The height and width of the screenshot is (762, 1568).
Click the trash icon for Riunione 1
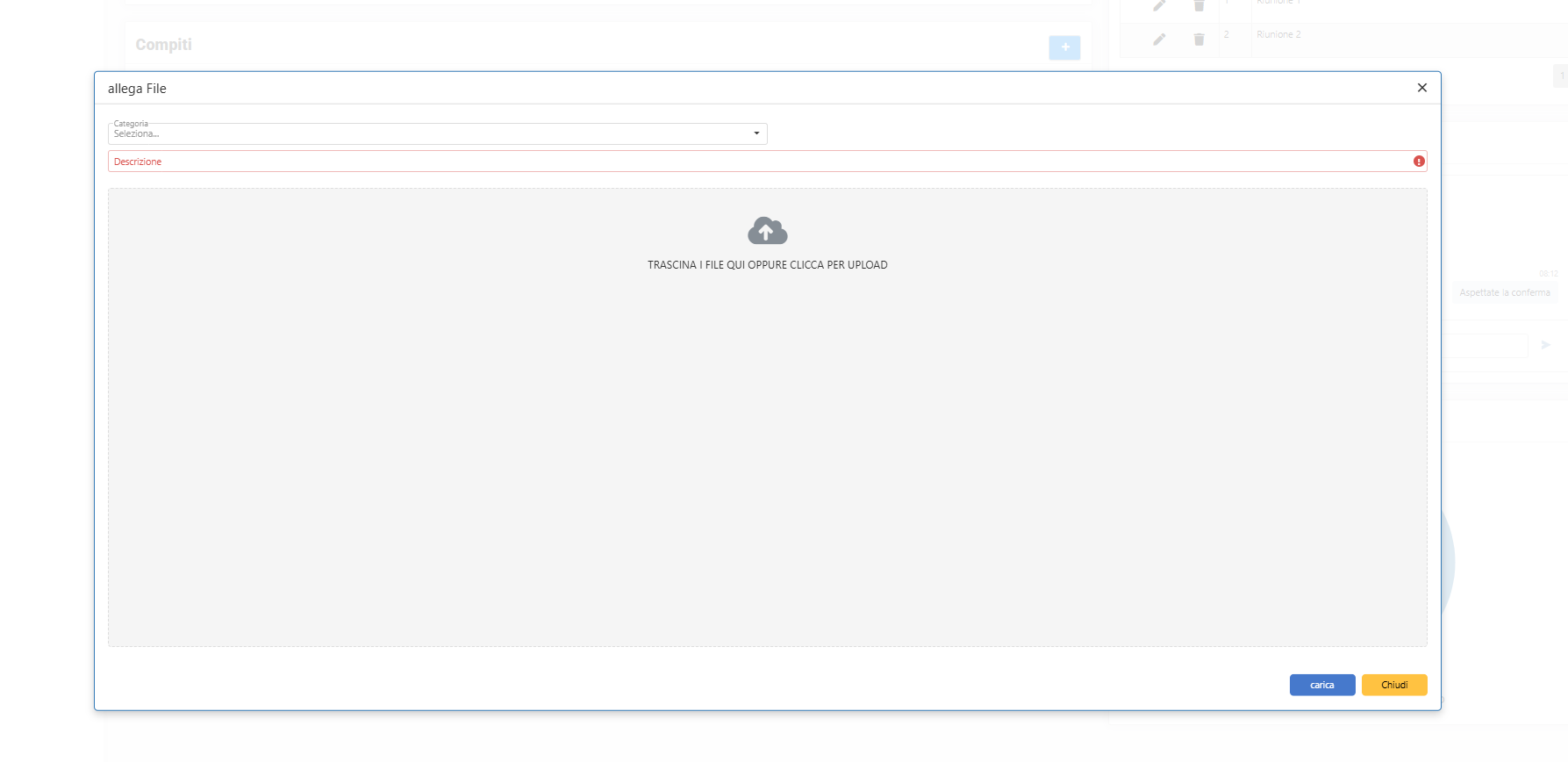[1199, 5]
